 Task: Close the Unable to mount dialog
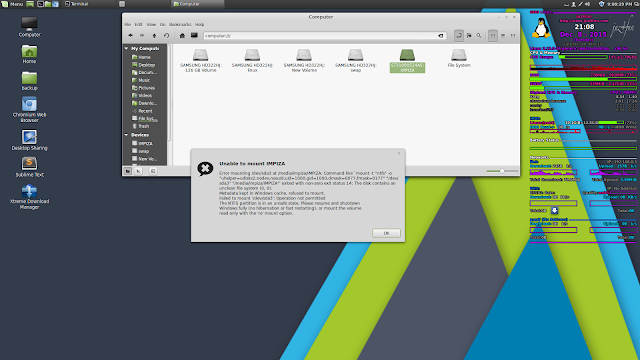(x=399, y=153)
